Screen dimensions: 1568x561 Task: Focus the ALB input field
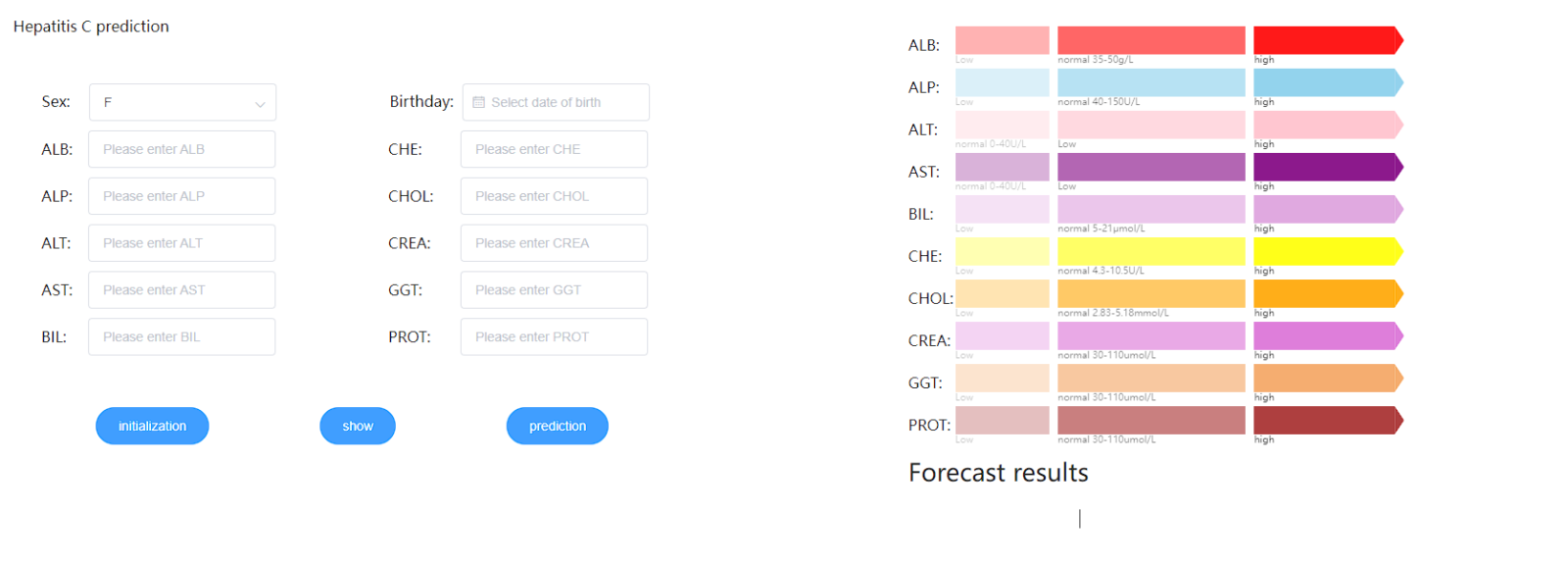(181, 149)
